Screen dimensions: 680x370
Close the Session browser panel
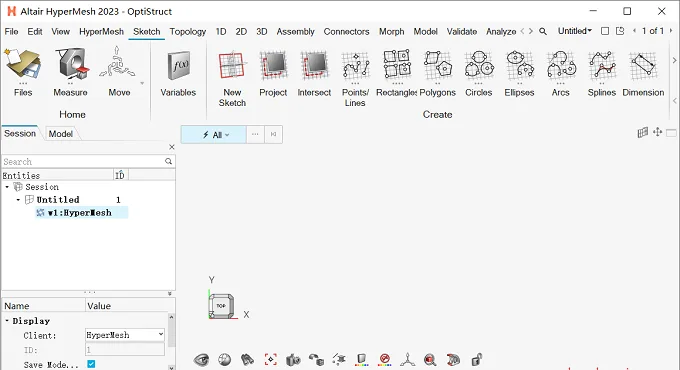[172, 147]
